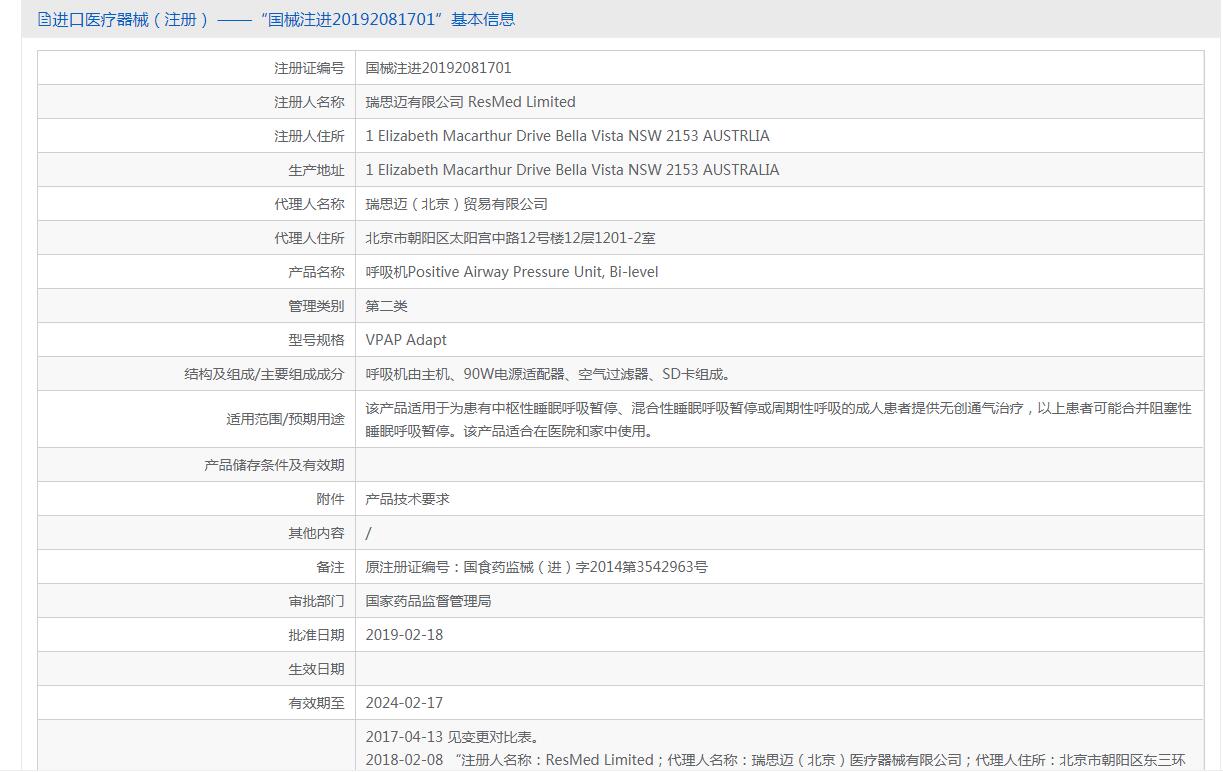The height and width of the screenshot is (772, 1223).
Task: Click the 产品名称 label
Action: [x=316, y=272]
